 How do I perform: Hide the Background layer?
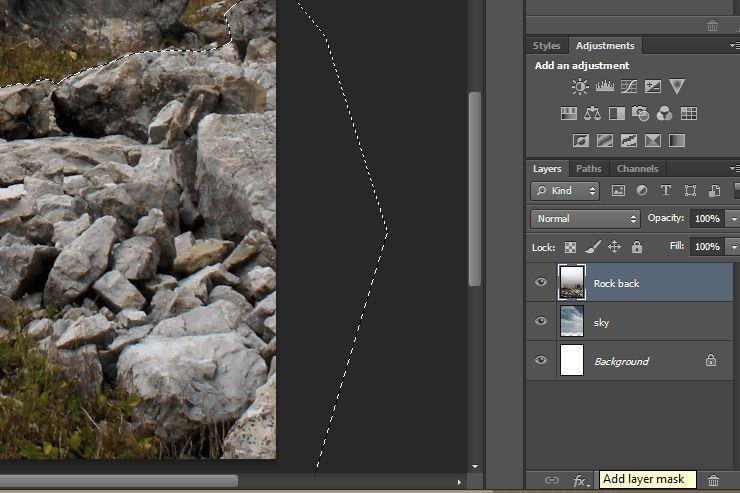pyautogui.click(x=541, y=361)
